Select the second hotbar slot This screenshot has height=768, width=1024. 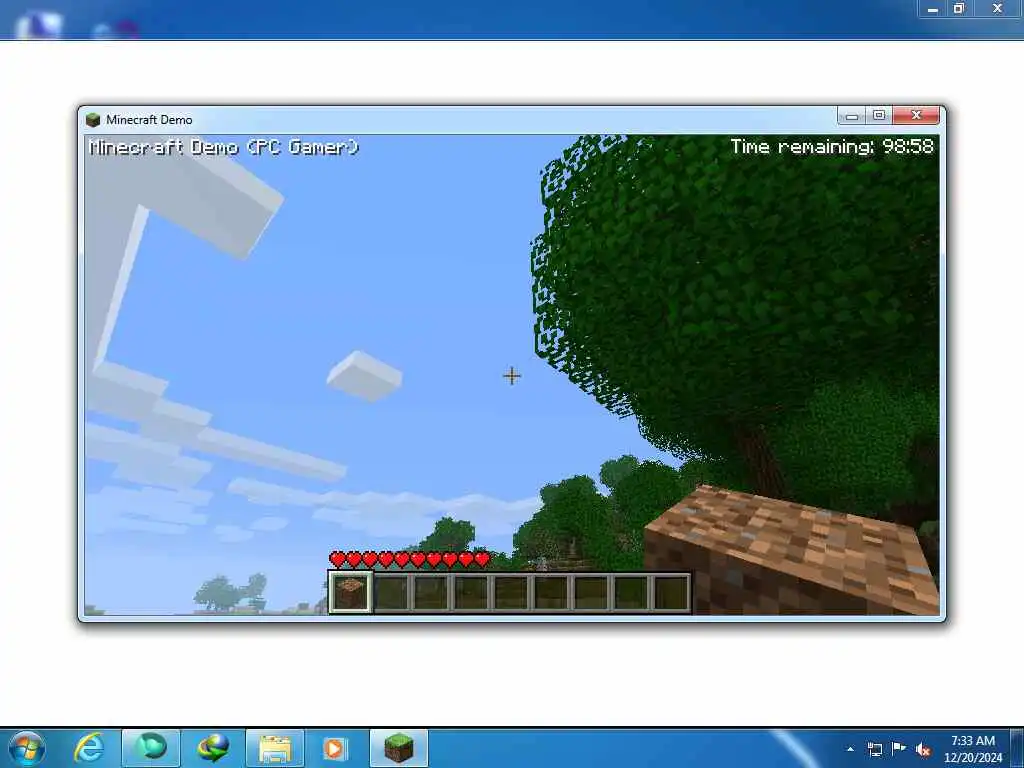click(x=391, y=593)
